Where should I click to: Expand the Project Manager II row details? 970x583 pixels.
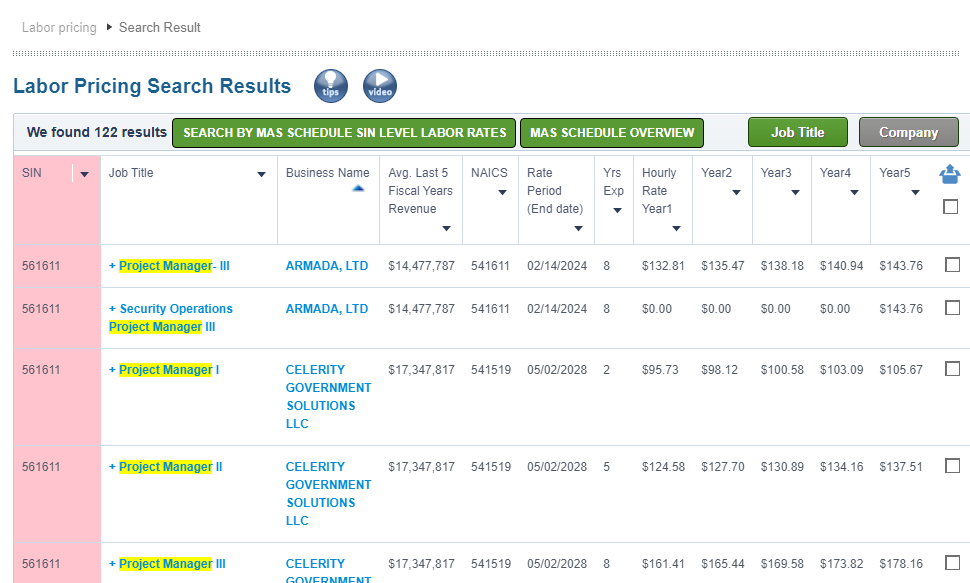point(113,467)
